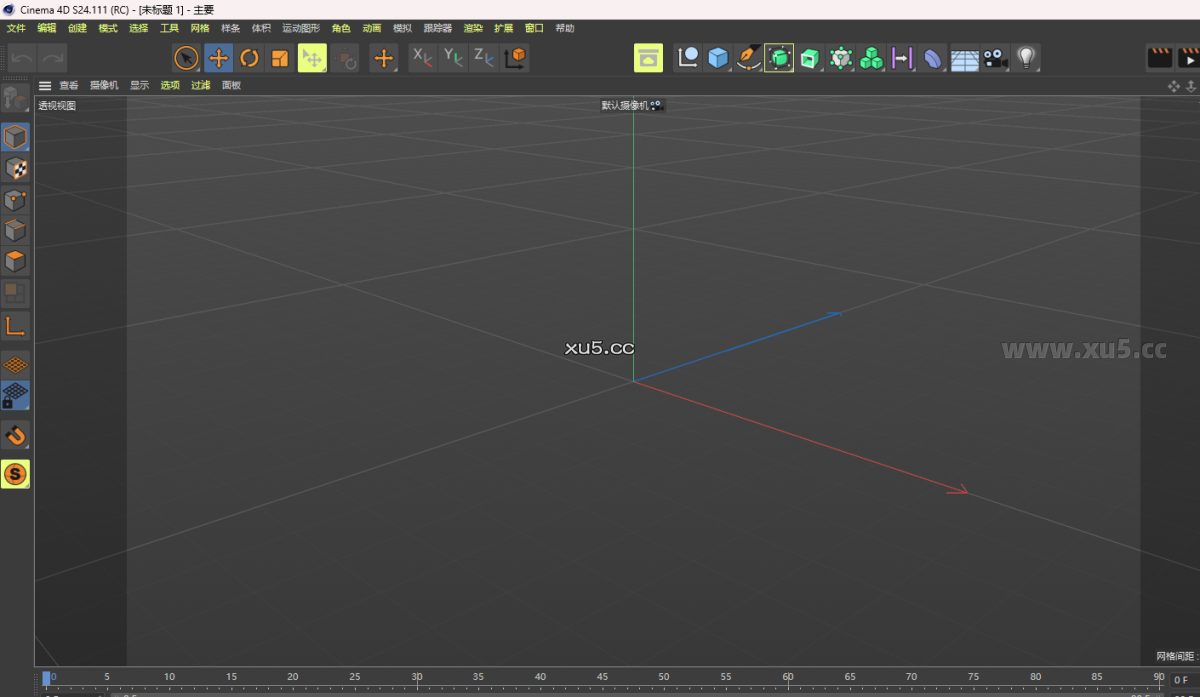Add a light object
Screen dimensions: 1200x697
[1026, 58]
